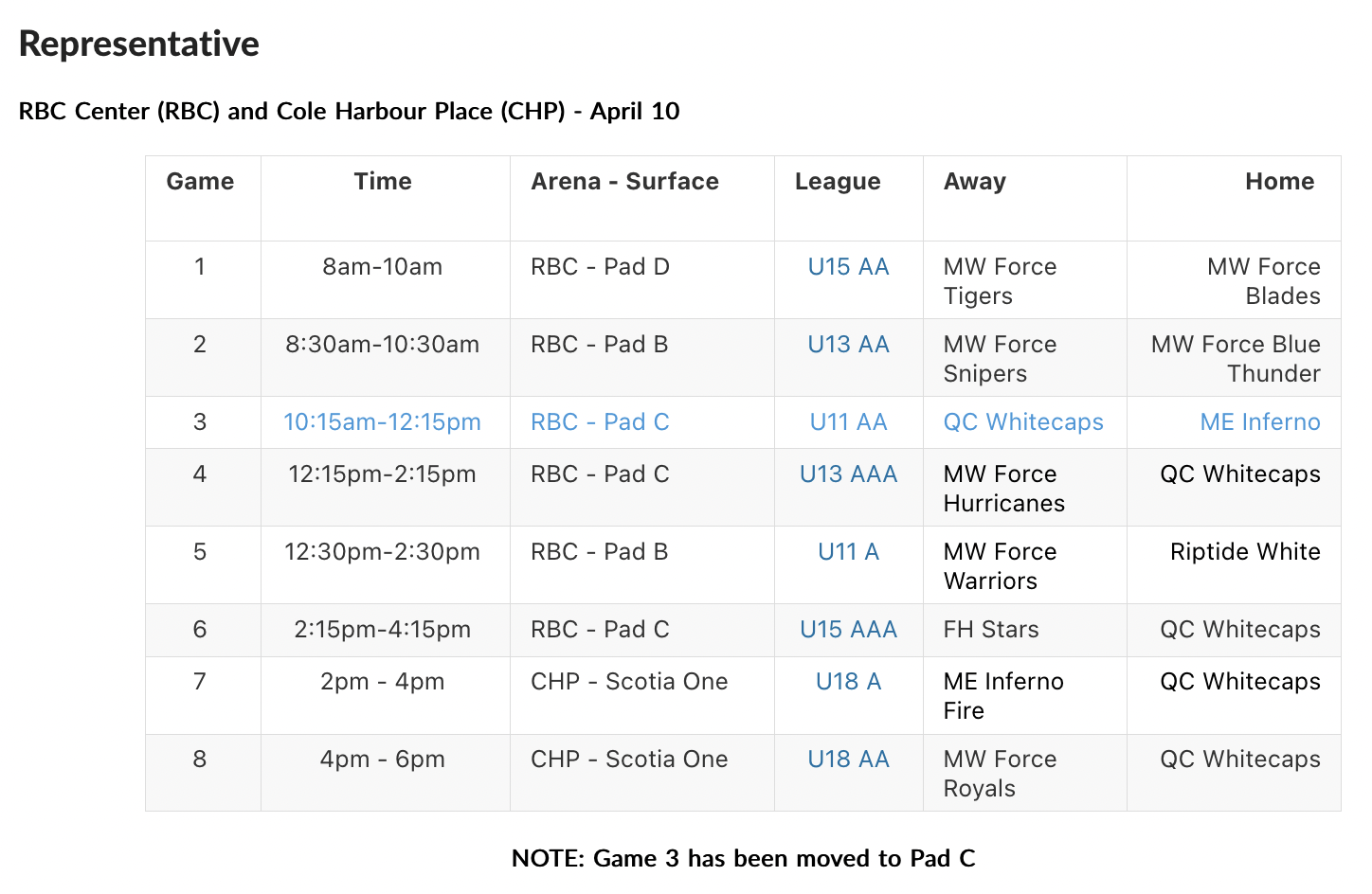
Task: Select the U11 A league link
Action: click(x=848, y=552)
